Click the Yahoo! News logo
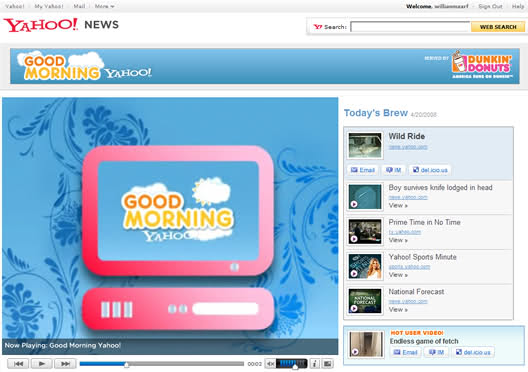Viewport: 528px width, 372px height. (61, 25)
